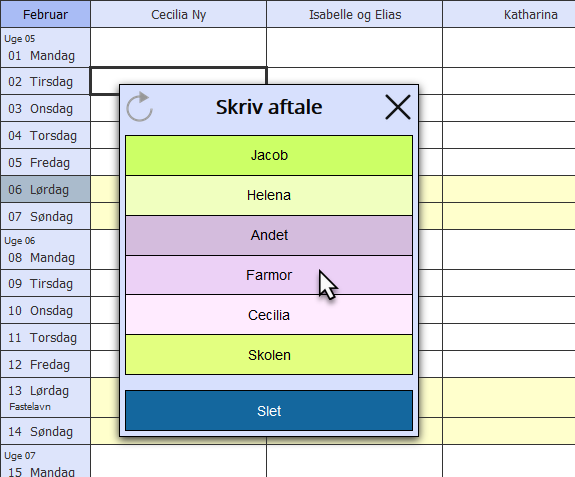Select Farmor in the appointment list
The height and width of the screenshot is (477, 575).
(269, 275)
